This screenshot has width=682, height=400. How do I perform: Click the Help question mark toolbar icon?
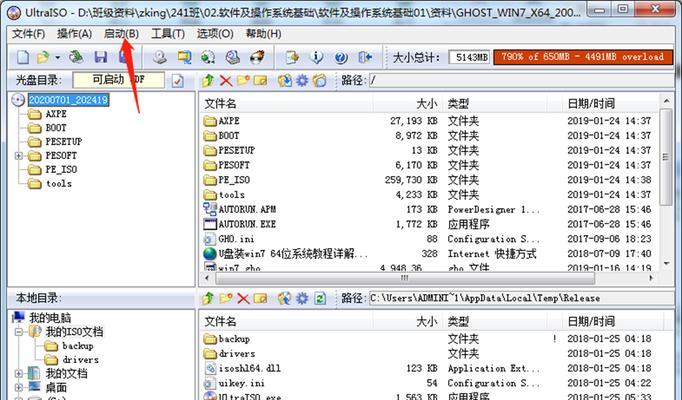tap(341, 57)
